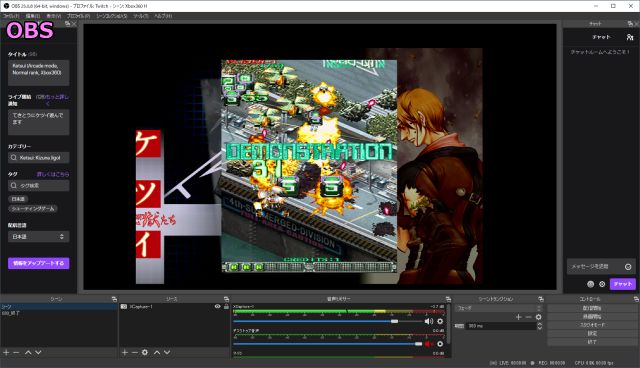The height and width of the screenshot is (368, 640).
Task: Close the stream info dock panel
Action: click(74, 24)
